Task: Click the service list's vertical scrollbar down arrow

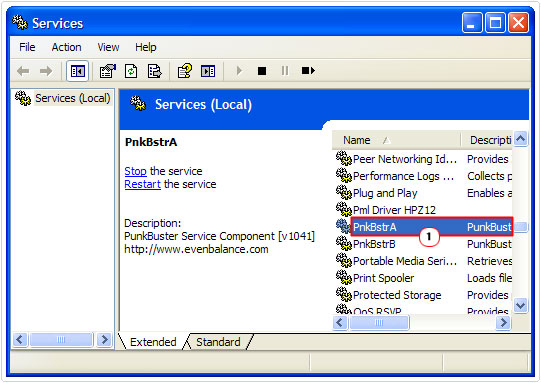Action: [520, 305]
